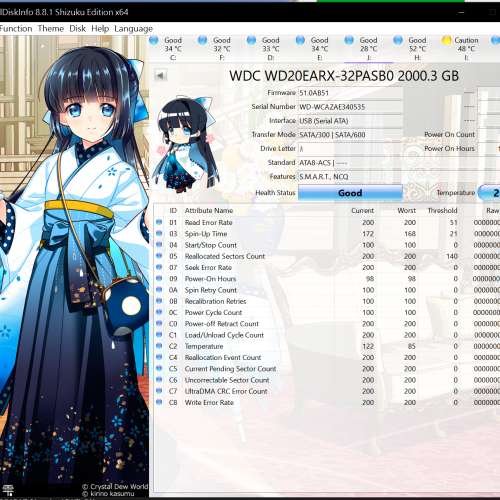Viewport: 500px width, 500px height.
Task: Click the Attribute Name column header
Action: (x=209, y=211)
